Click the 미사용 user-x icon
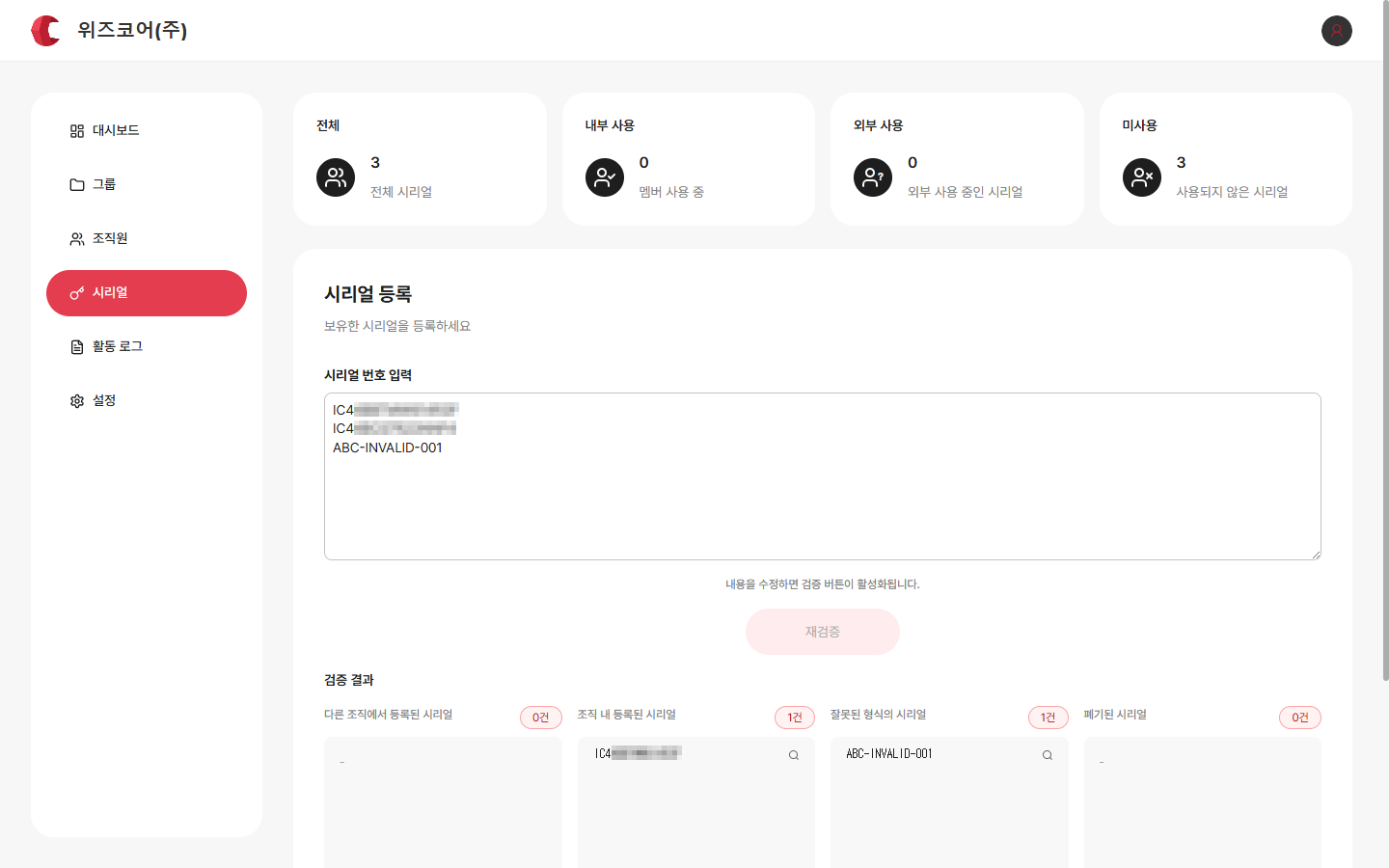This screenshot has width=1389, height=868. [1142, 177]
